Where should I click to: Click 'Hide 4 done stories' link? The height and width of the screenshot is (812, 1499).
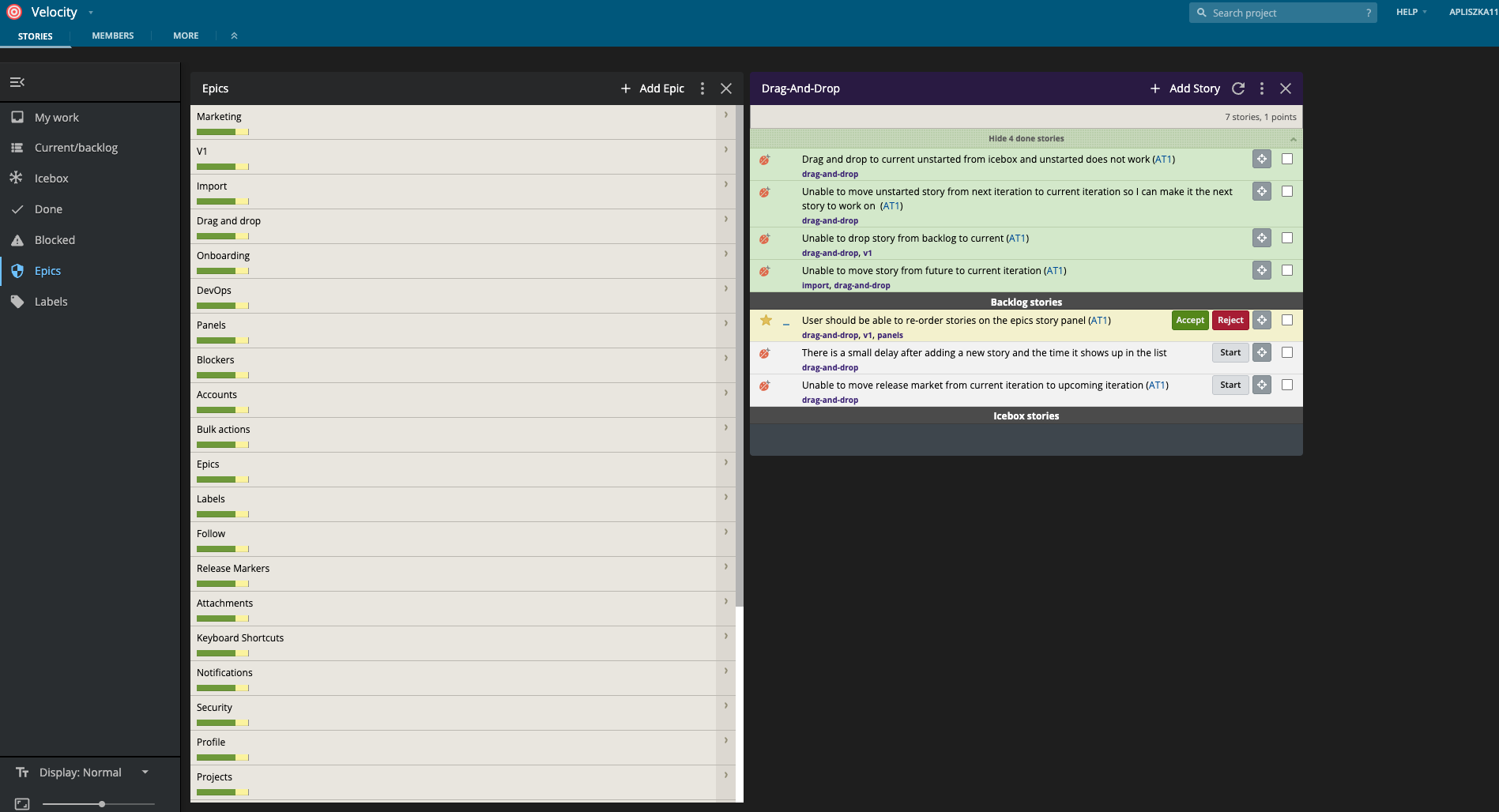pos(1026,138)
